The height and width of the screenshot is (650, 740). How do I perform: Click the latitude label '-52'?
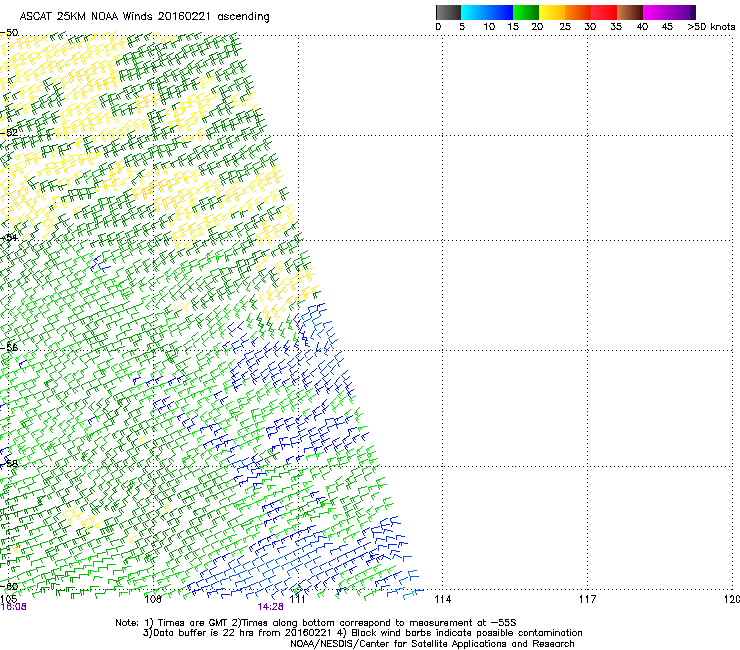tap(9, 133)
